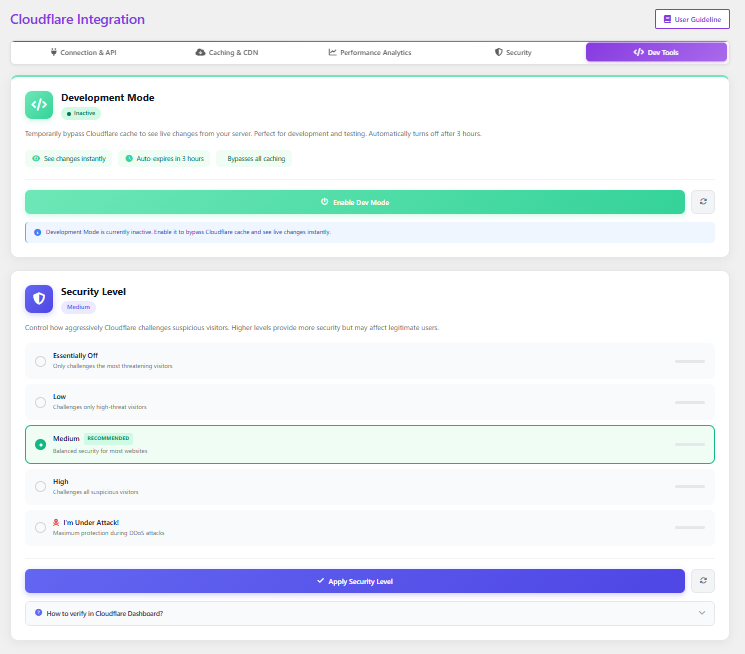The height and width of the screenshot is (654, 745).
Task: Select the High security radio option
Action: [40, 486]
